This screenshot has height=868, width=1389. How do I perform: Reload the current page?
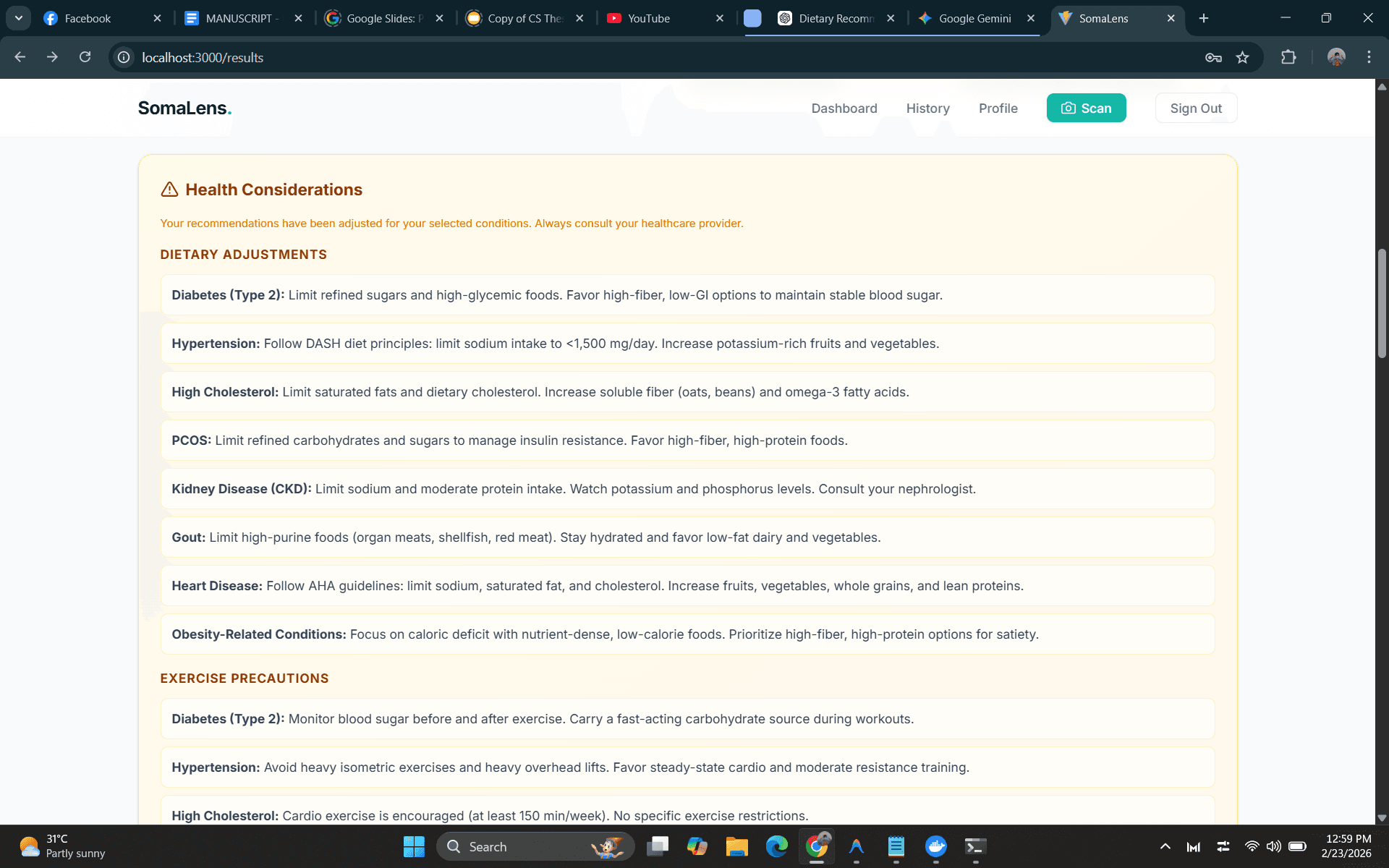85,57
